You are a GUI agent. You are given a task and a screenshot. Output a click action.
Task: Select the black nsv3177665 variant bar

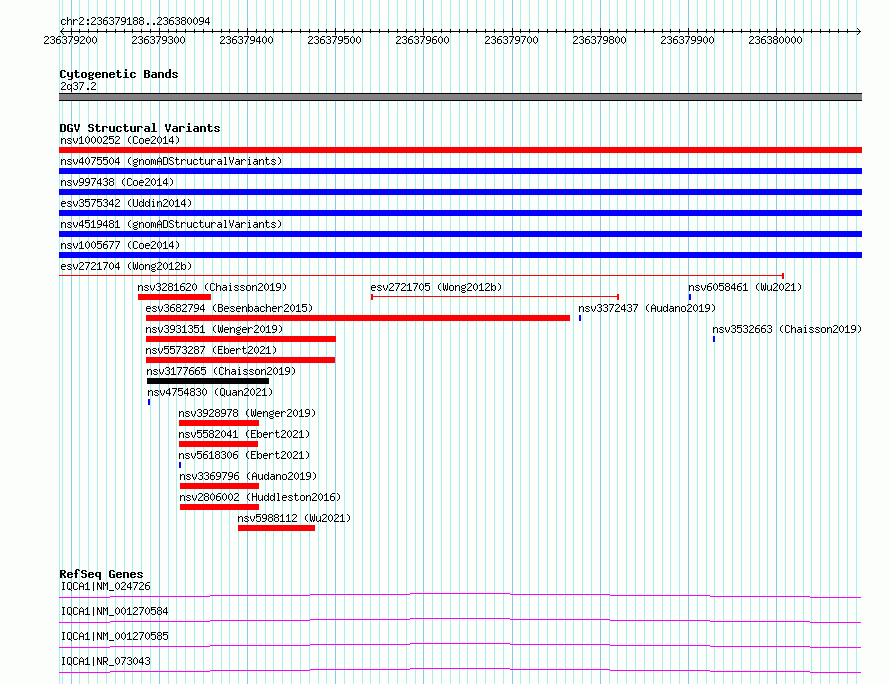click(x=208, y=381)
